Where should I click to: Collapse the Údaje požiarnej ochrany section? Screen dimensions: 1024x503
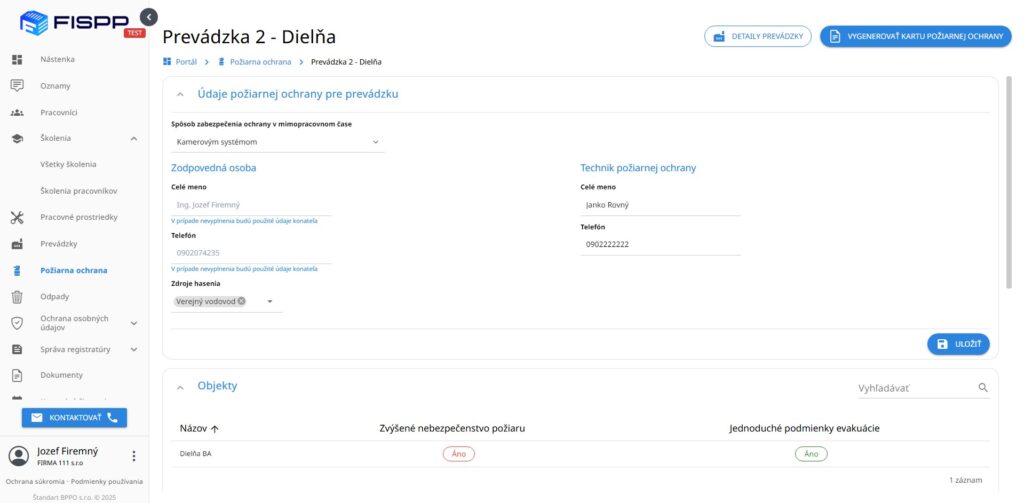(x=180, y=95)
